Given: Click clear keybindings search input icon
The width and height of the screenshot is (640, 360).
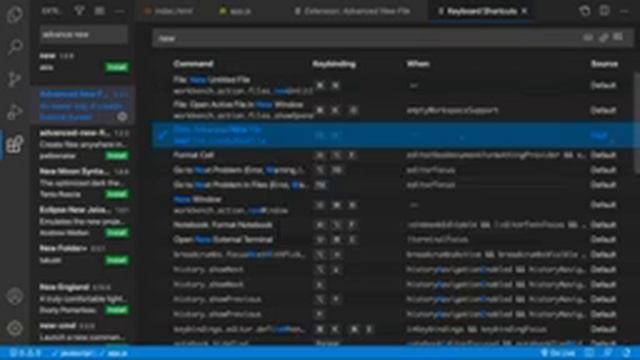Looking at the screenshot, I should click(x=619, y=38).
